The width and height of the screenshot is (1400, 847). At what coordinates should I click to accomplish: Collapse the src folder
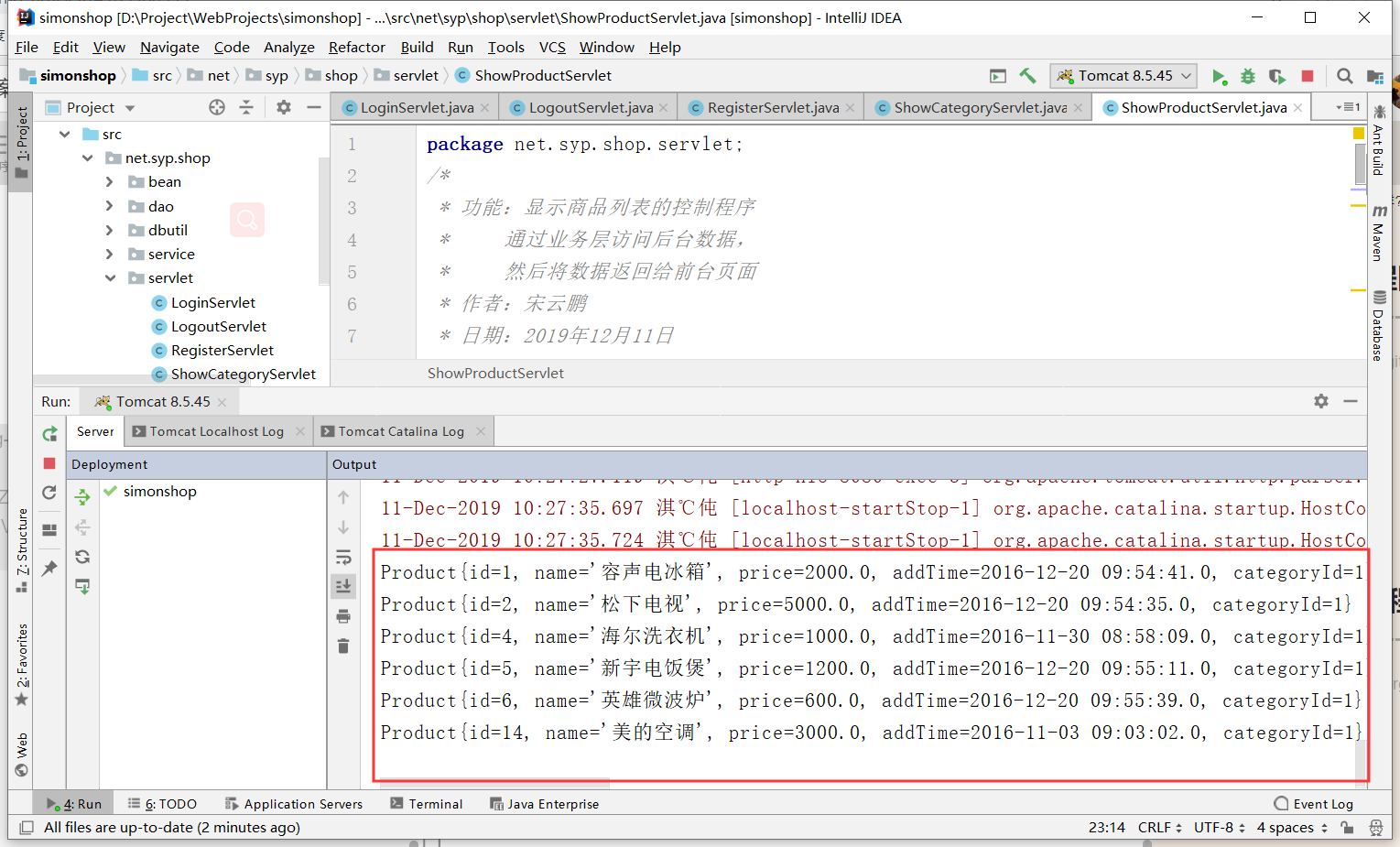point(64,135)
